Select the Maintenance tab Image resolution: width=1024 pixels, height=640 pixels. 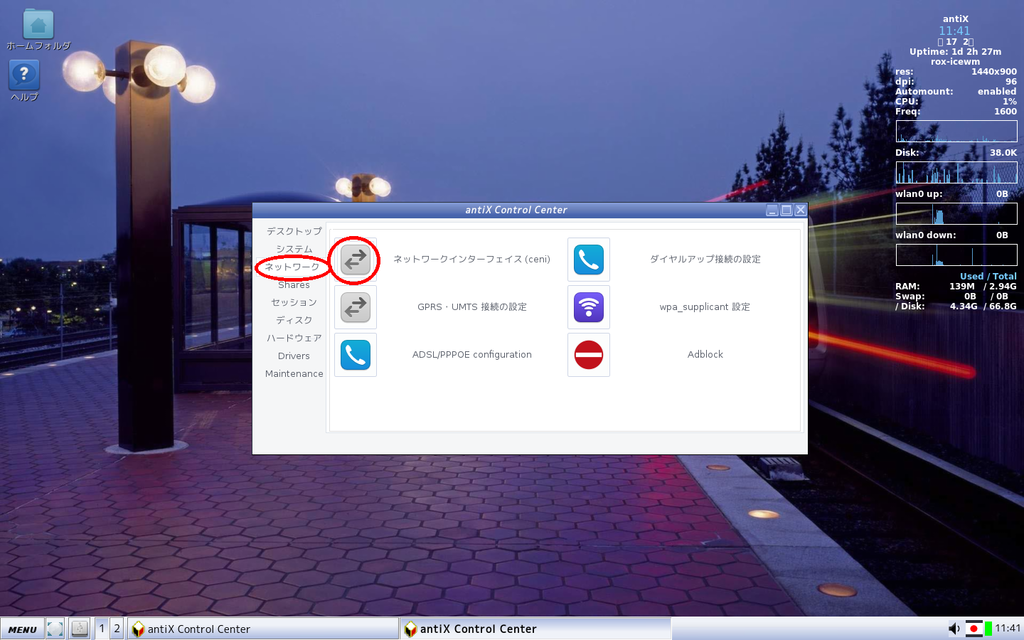(294, 374)
